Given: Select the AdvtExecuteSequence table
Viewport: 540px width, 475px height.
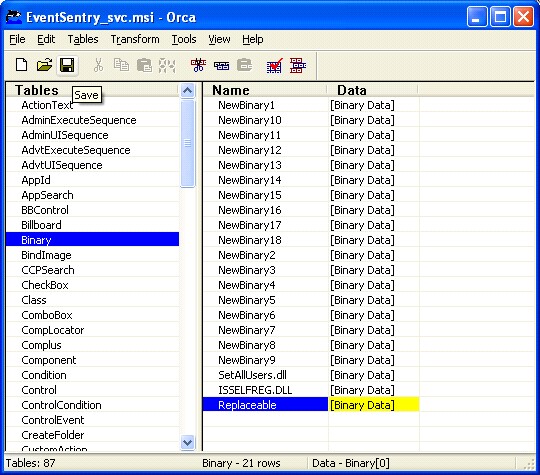Looking at the screenshot, I should tap(76, 150).
